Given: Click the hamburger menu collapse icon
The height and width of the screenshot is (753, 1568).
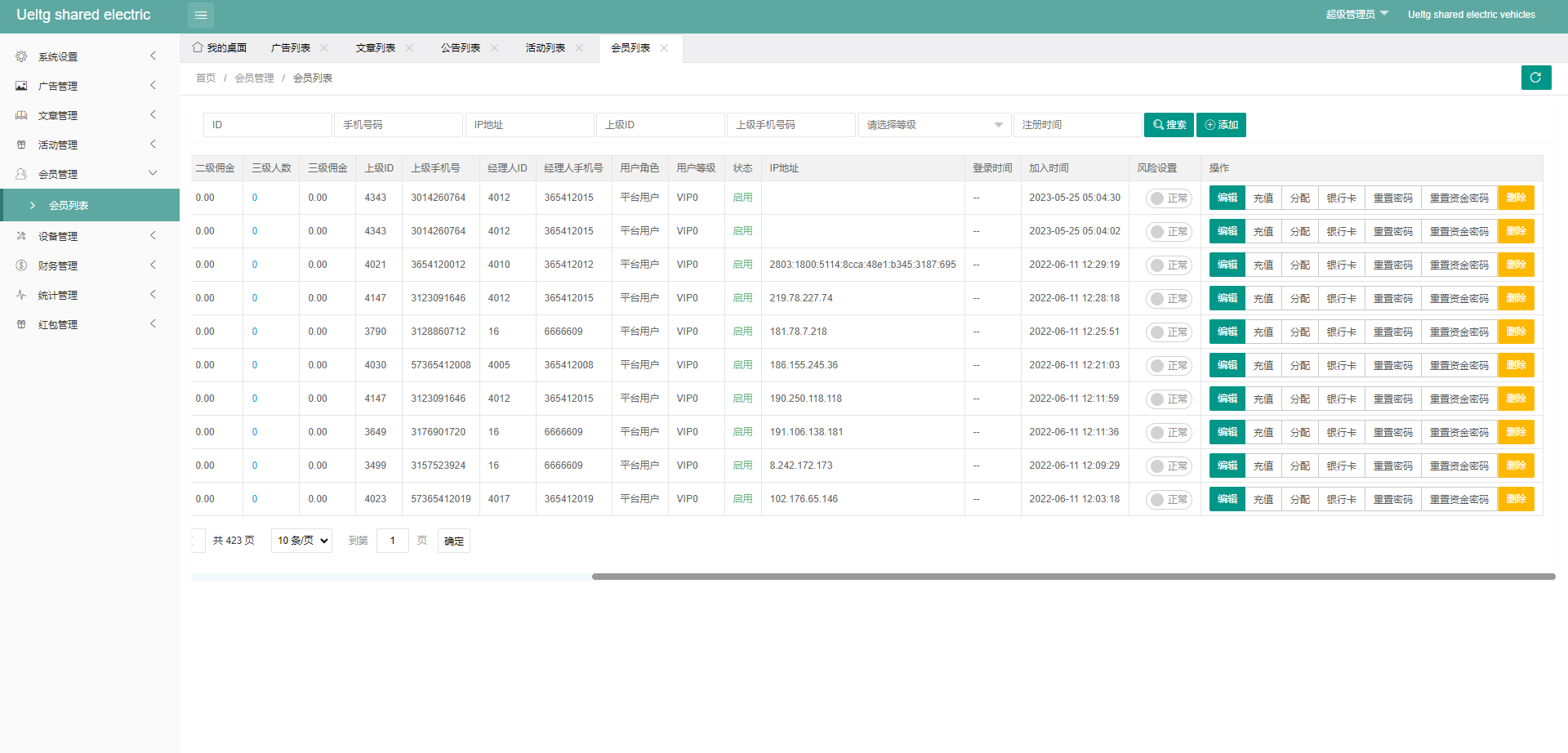Looking at the screenshot, I should [201, 16].
